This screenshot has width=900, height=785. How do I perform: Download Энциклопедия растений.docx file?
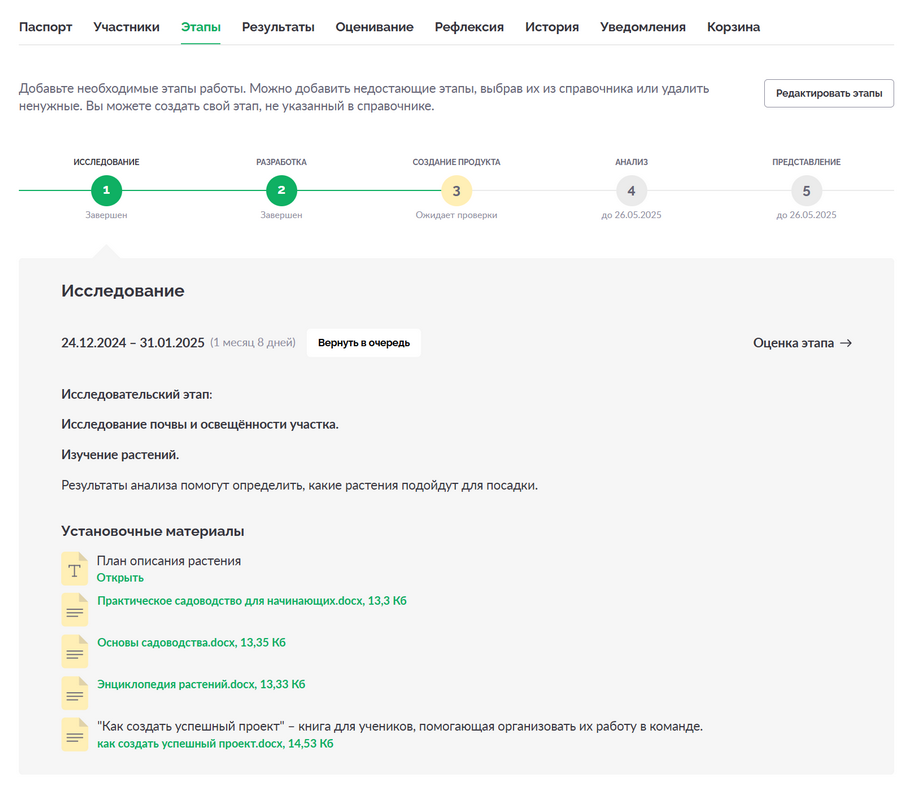[x=201, y=684]
